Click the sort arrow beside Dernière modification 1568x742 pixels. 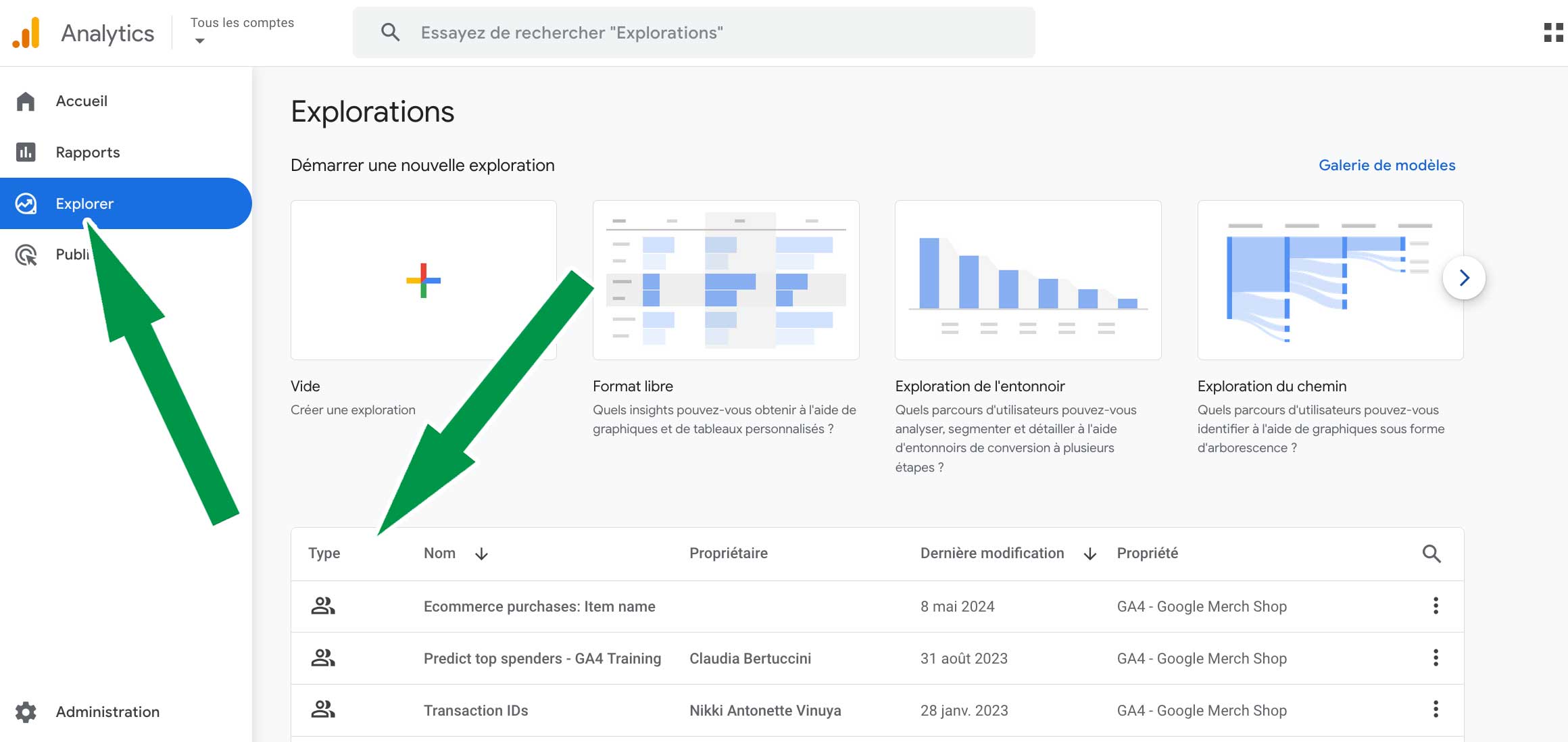1089,554
